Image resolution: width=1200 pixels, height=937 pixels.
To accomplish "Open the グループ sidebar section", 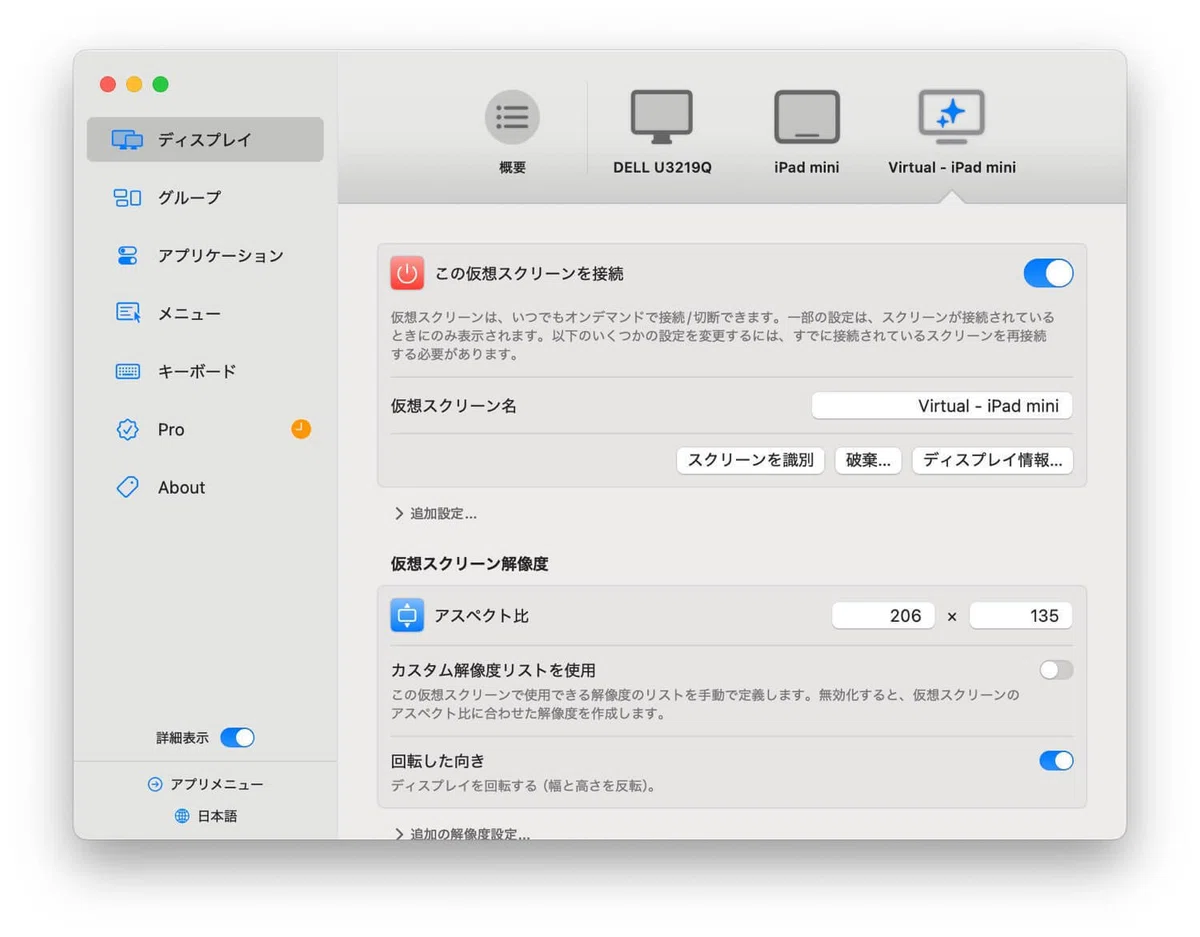I will (x=205, y=197).
